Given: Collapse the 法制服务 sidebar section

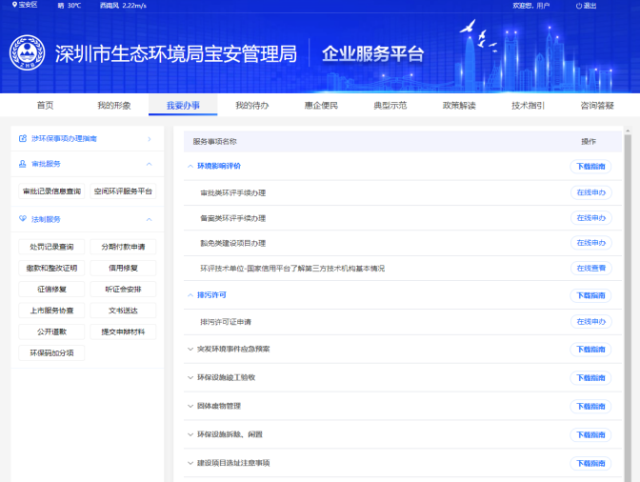Looking at the screenshot, I should coord(149,219).
